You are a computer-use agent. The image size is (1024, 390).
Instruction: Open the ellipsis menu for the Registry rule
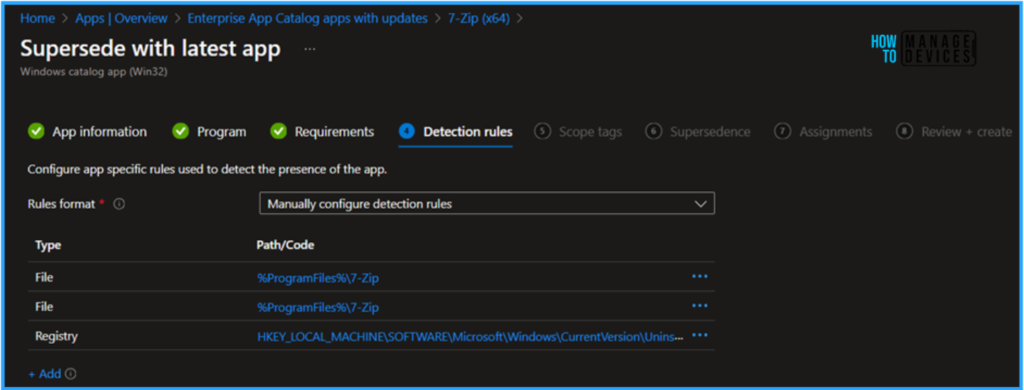tap(699, 336)
